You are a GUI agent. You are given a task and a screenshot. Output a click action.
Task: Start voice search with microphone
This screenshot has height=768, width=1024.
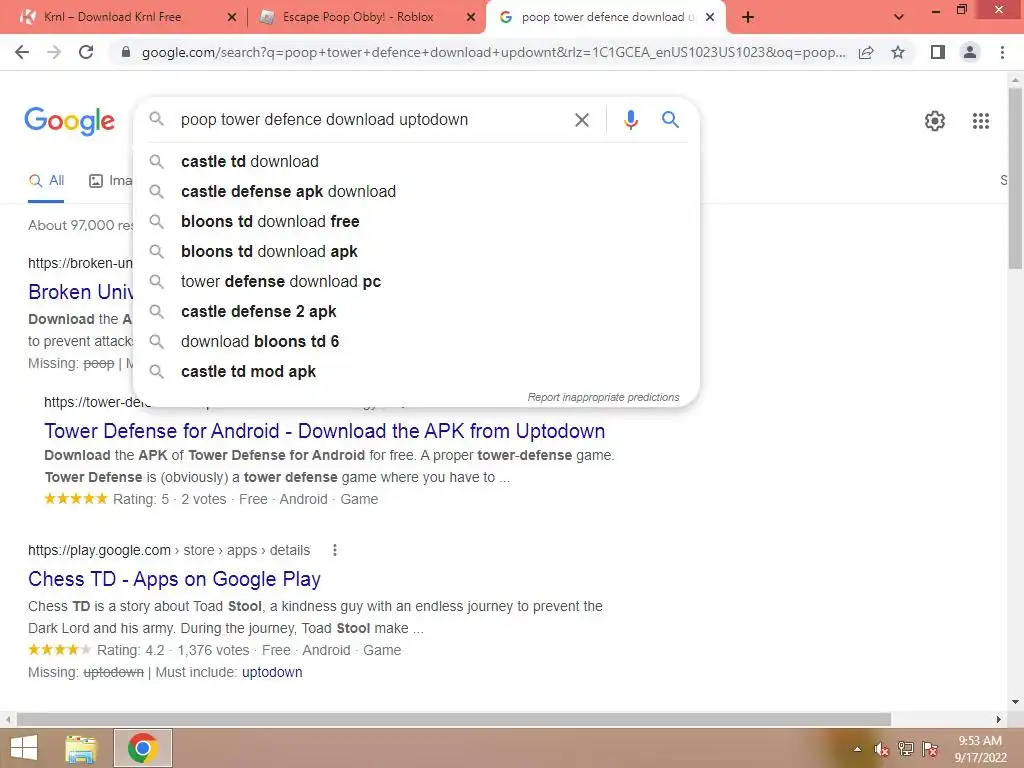pyautogui.click(x=630, y=120)
